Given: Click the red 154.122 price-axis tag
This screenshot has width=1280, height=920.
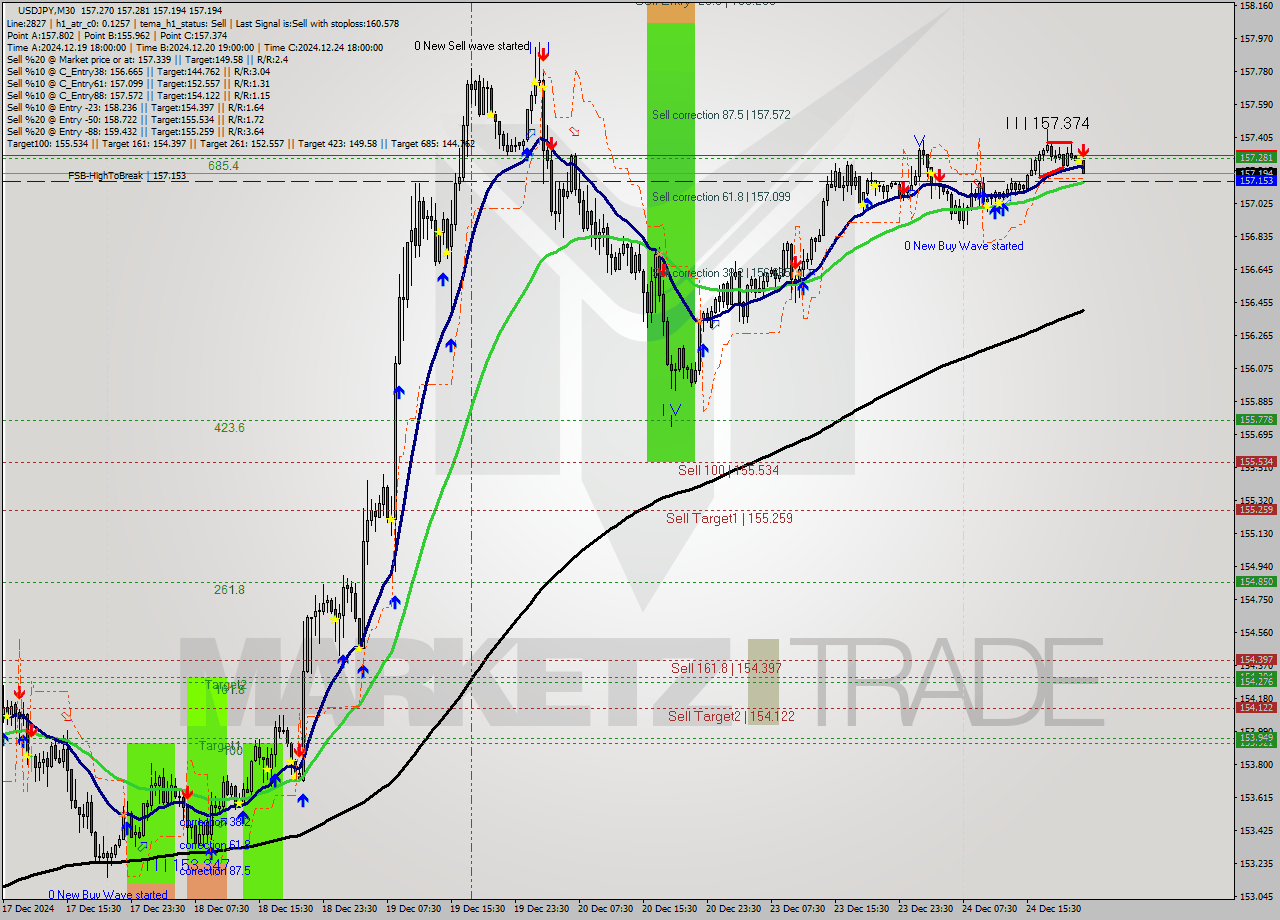Looking at the screenshot, I should click(x=1256, y=707).
